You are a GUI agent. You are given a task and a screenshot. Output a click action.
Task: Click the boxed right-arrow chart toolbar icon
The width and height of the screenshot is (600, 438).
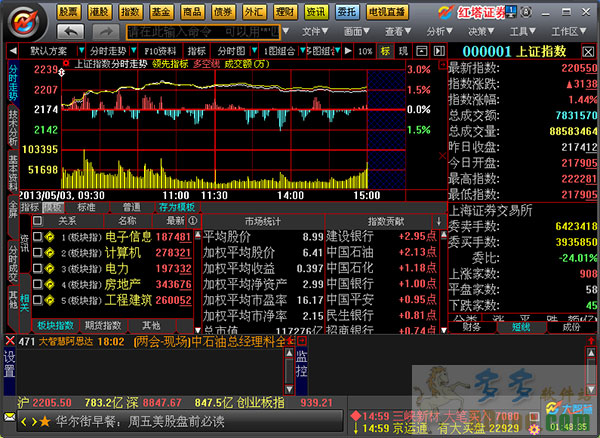point(439,51)
